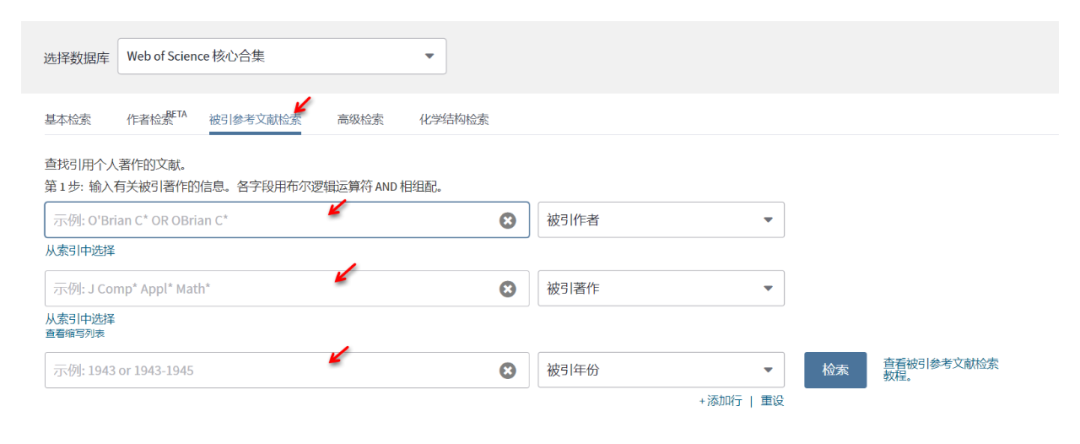Open the 被引作者 field type dropdown
Screen dimensions: 1080x444
point(661,220)
